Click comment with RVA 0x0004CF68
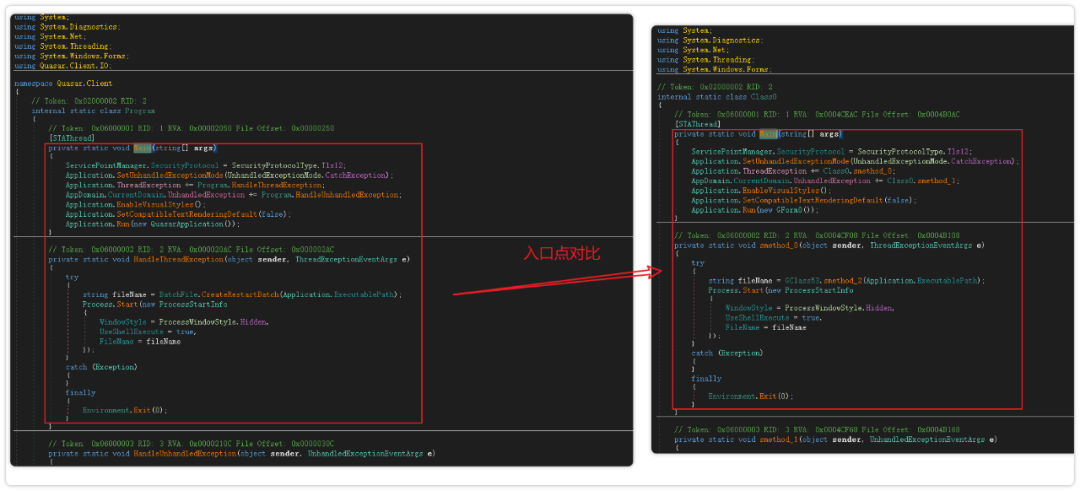Image resolution: width=1080 pixels, height=491 pixels. pos(818,430)
